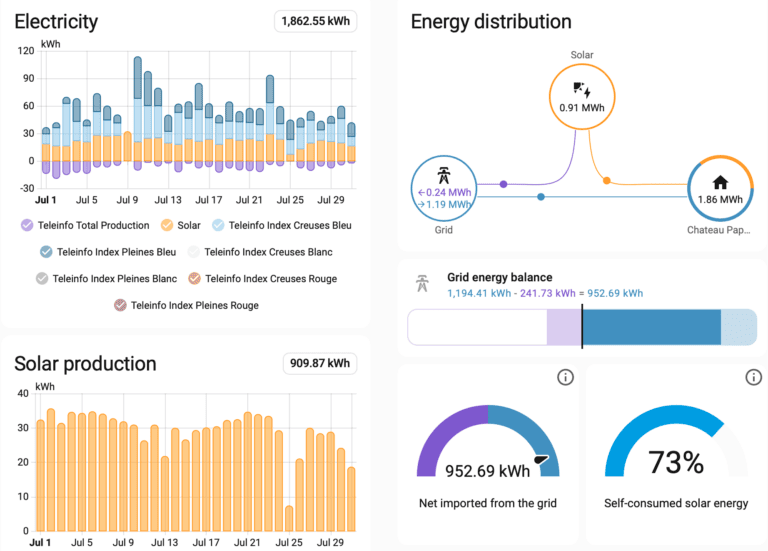768x551 pixels.
Task: Click the 73% gauge reading
Action: (x=676, y=462)
